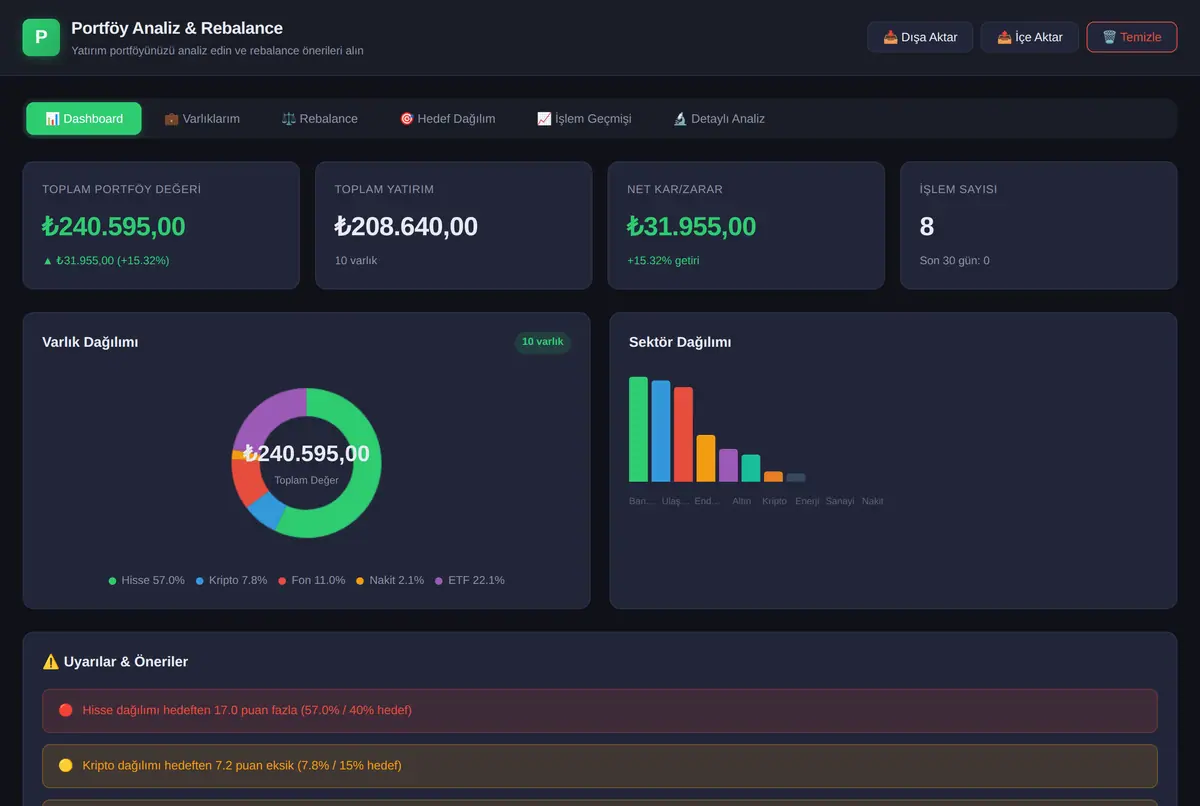Click the Fon 11.0% legend entry

(311, 580)
